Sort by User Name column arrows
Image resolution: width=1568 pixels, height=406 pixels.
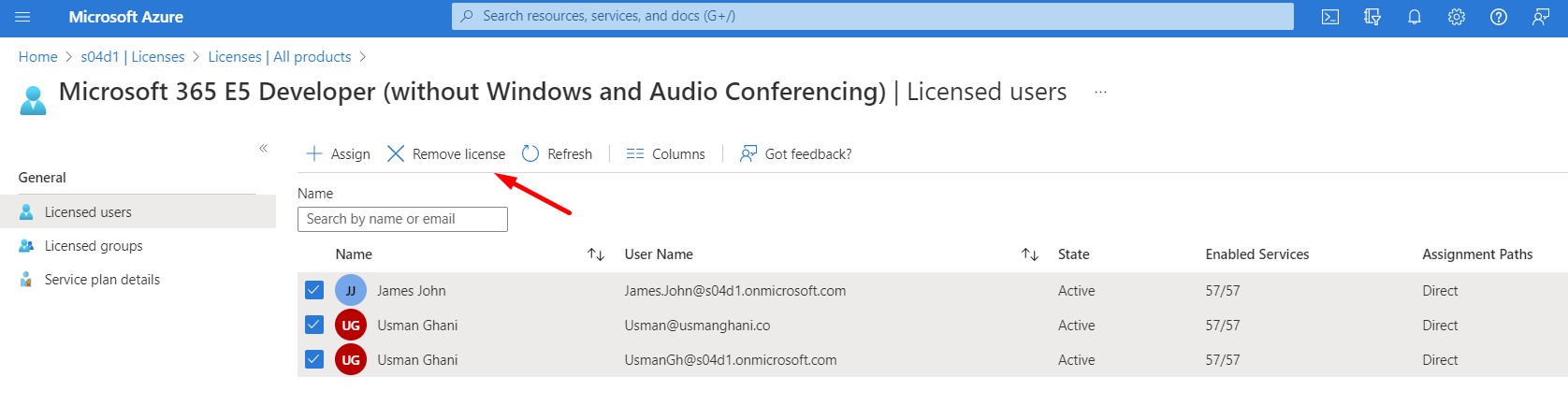click(x=1030, y=254)
